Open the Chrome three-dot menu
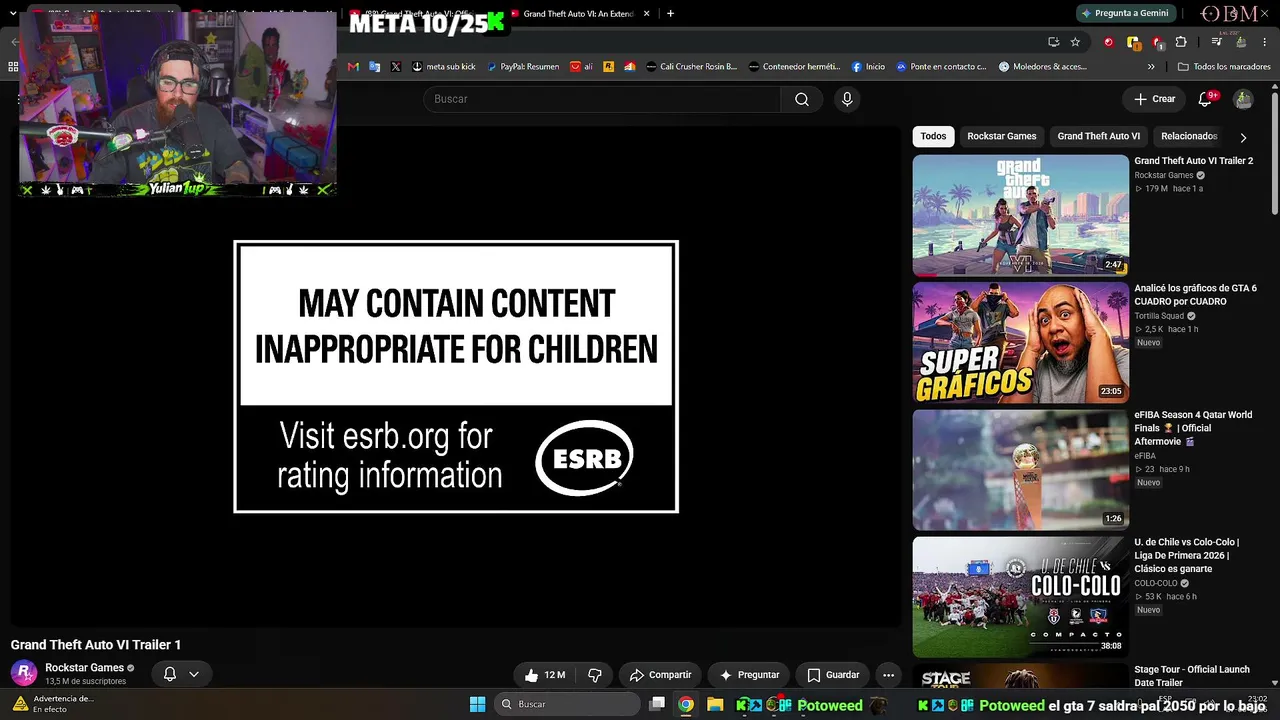1280x720 pixels. pos(1264,42)
